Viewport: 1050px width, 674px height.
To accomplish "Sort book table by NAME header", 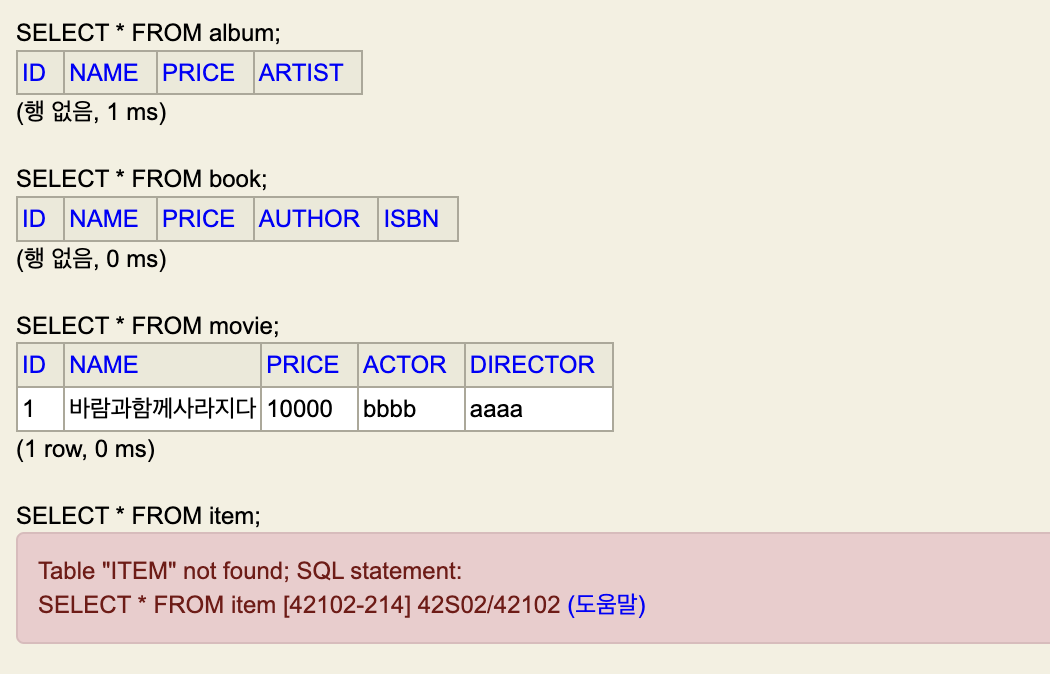I will click(x=104, y=219).
